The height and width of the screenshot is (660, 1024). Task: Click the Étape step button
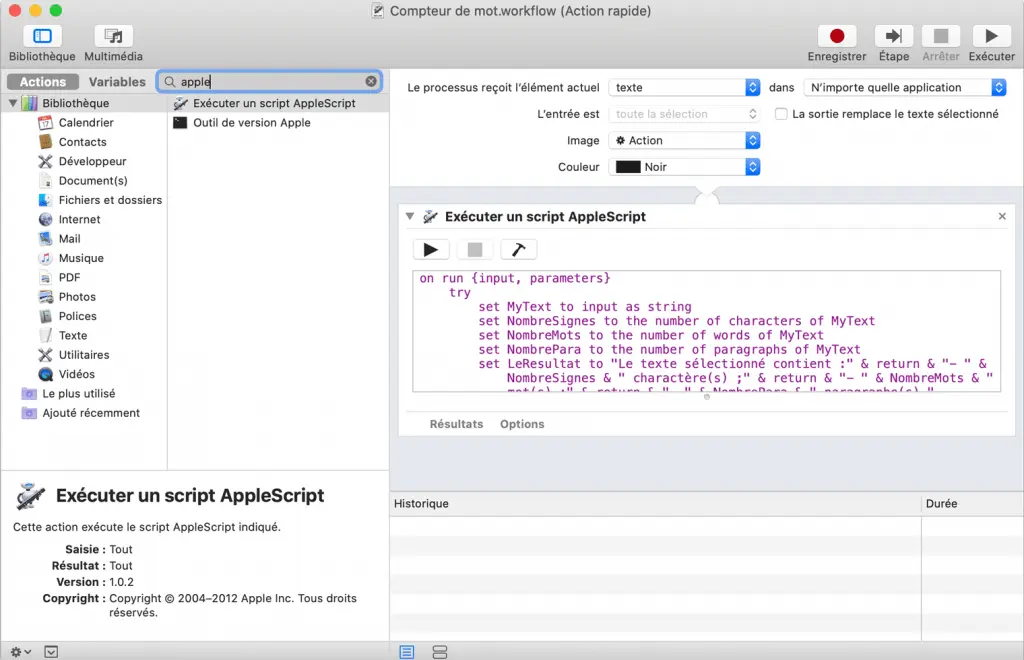[x=894, y=36]
